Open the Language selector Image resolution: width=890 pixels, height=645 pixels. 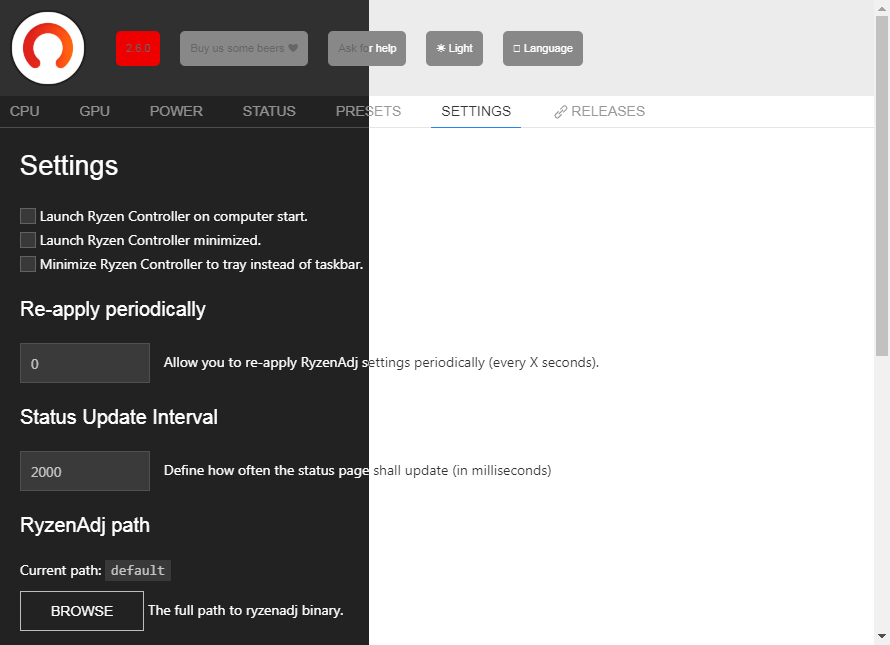coord(543,48)
